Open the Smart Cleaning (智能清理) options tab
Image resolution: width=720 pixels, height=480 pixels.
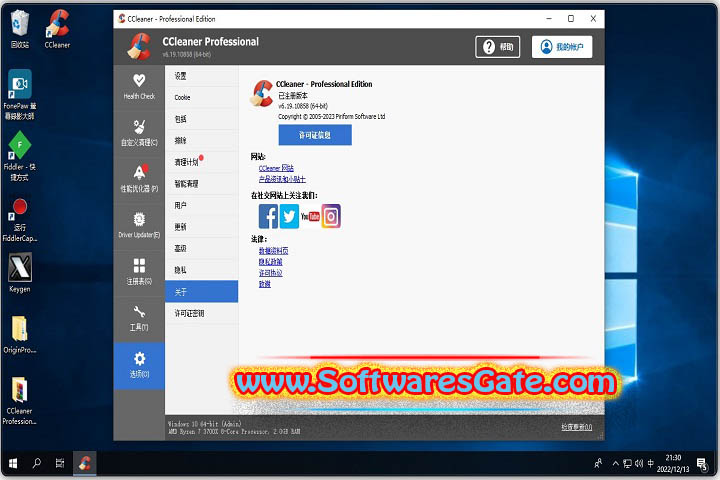[202, 184]
